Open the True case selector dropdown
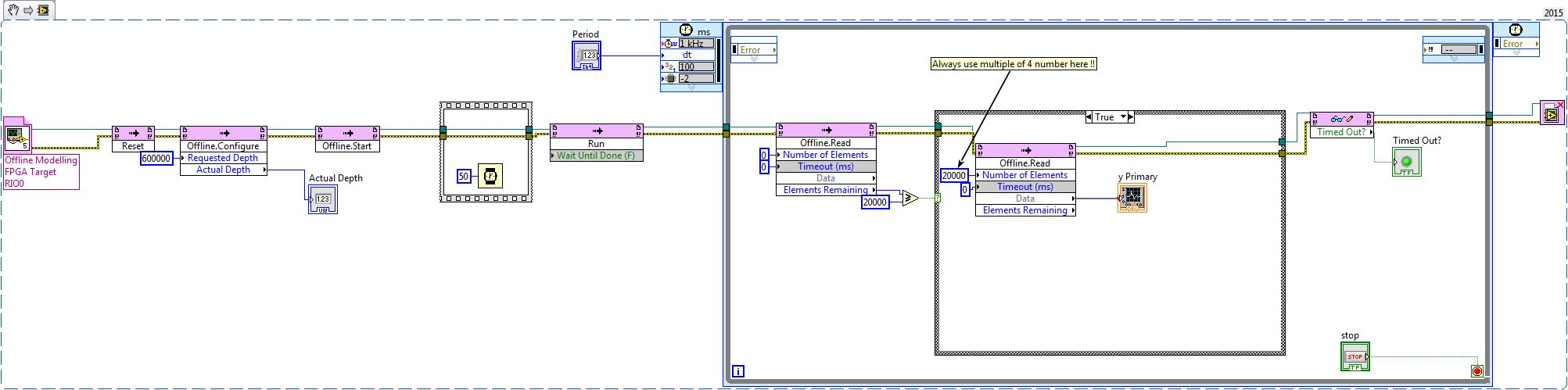The image size is (1568, 390). click(x=1125, y=117)
